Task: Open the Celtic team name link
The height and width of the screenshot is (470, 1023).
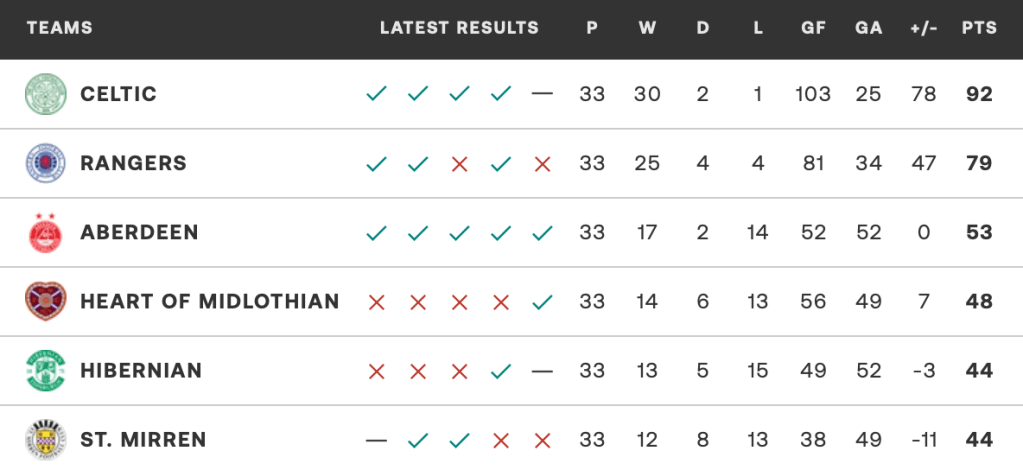Action: point(118,94)
